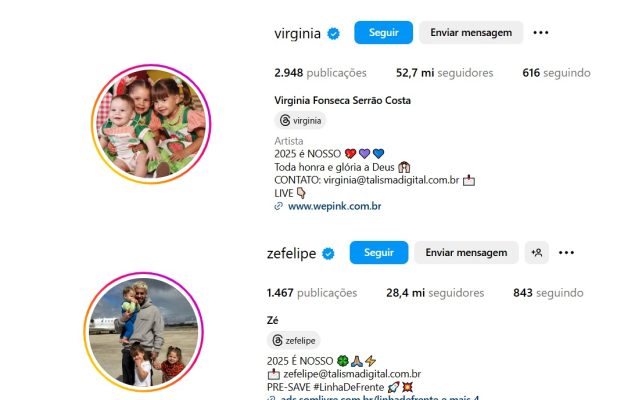Open zefelipe's Threads profile badge
The image size is (617, 400).
click(294, 340)
